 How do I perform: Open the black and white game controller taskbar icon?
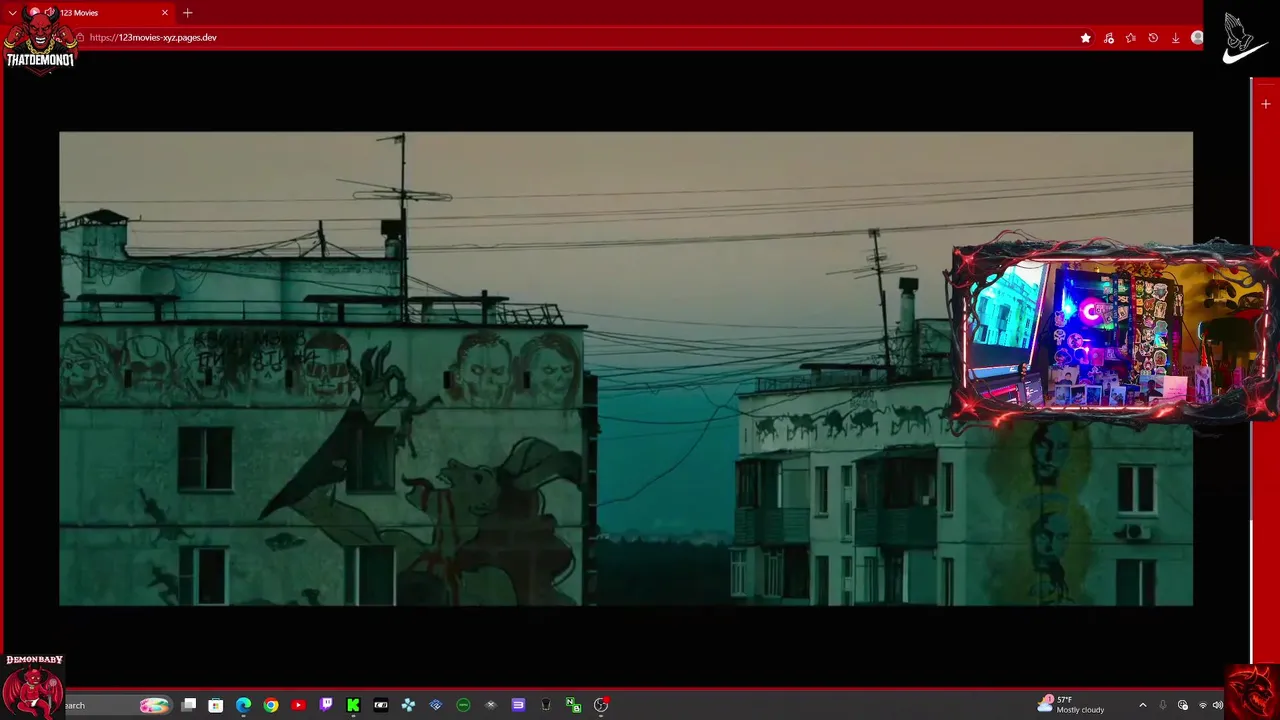(x=381, y=705)
